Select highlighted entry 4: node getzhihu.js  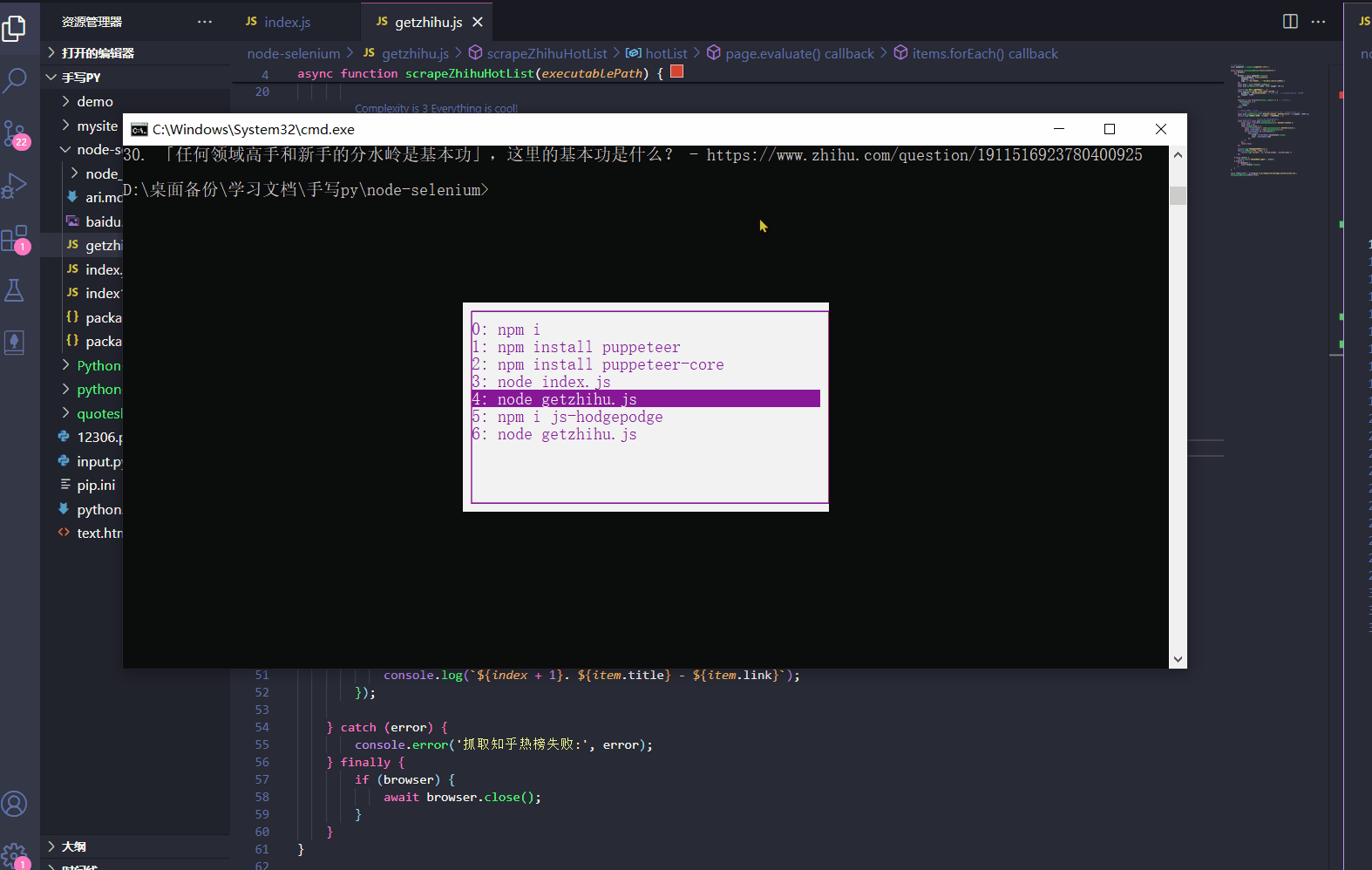pos(646,398)
